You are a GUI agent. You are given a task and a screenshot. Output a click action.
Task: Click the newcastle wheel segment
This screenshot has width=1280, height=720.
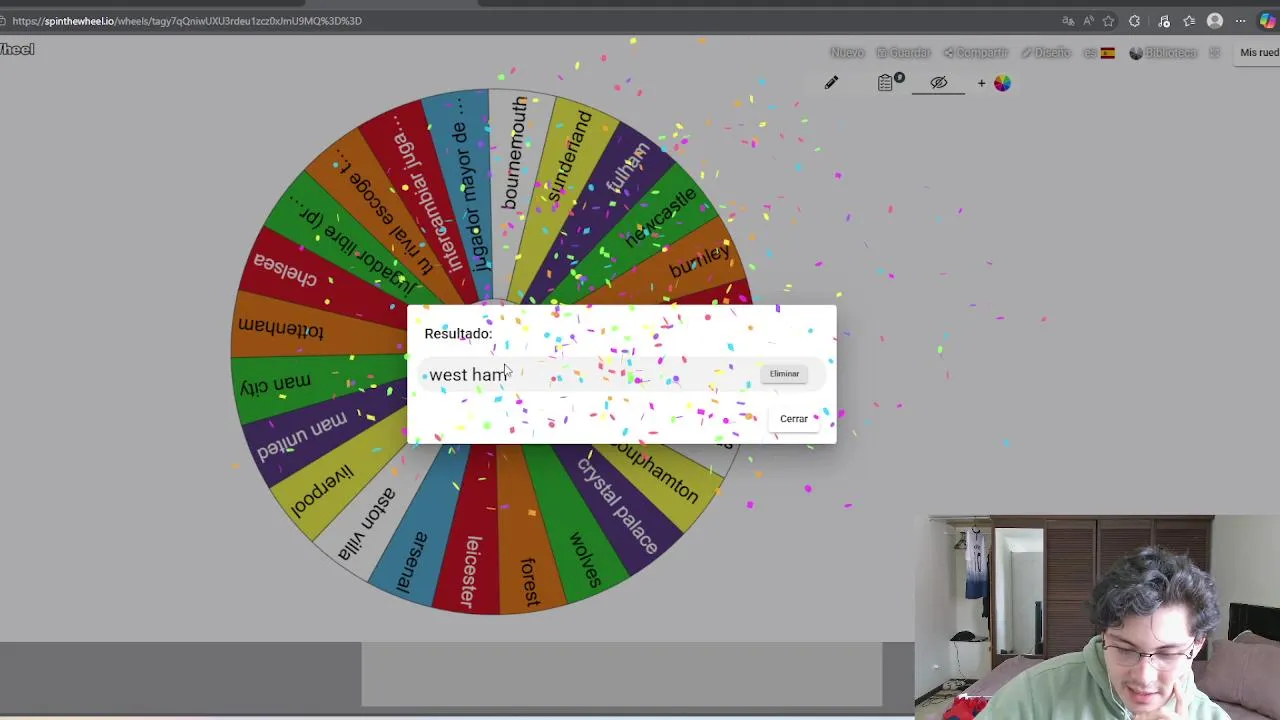pyautogui.click(x=660, y=218)
